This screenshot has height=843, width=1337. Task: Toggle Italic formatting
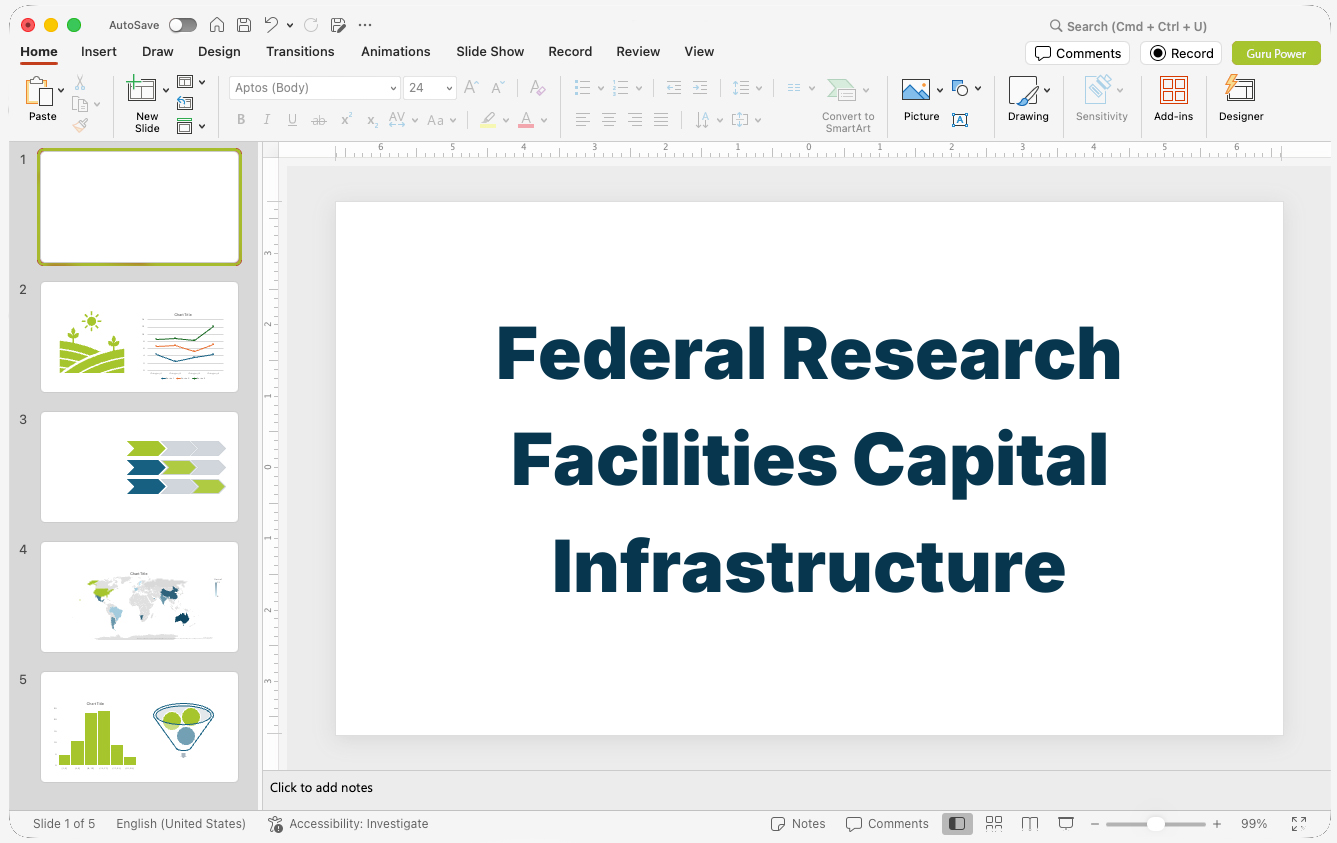pyautogui.click(x=267, y=120)
